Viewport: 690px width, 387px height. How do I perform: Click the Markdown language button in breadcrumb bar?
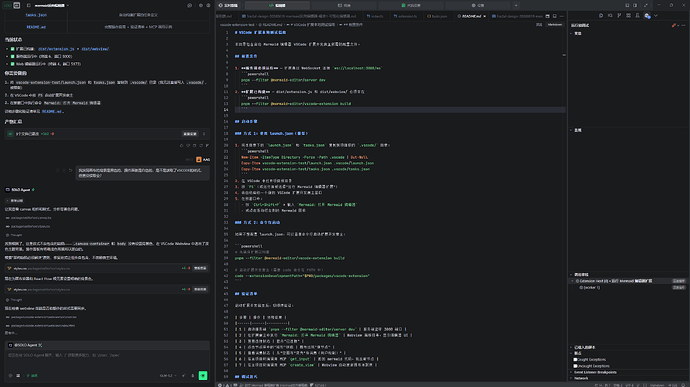(x=554, y=25)
